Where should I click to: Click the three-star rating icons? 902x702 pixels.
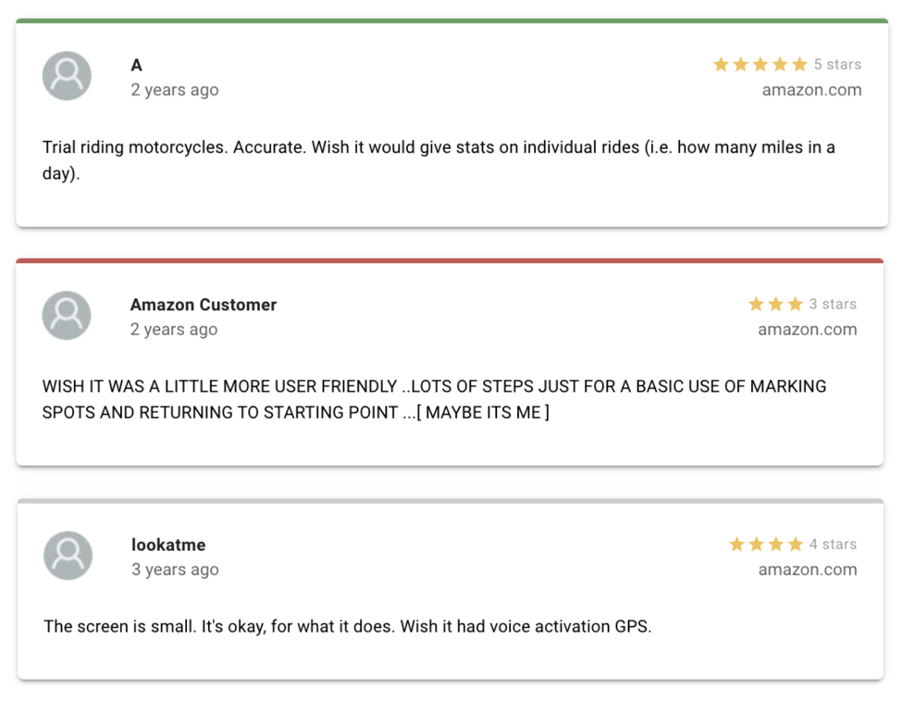pos(776,304)
